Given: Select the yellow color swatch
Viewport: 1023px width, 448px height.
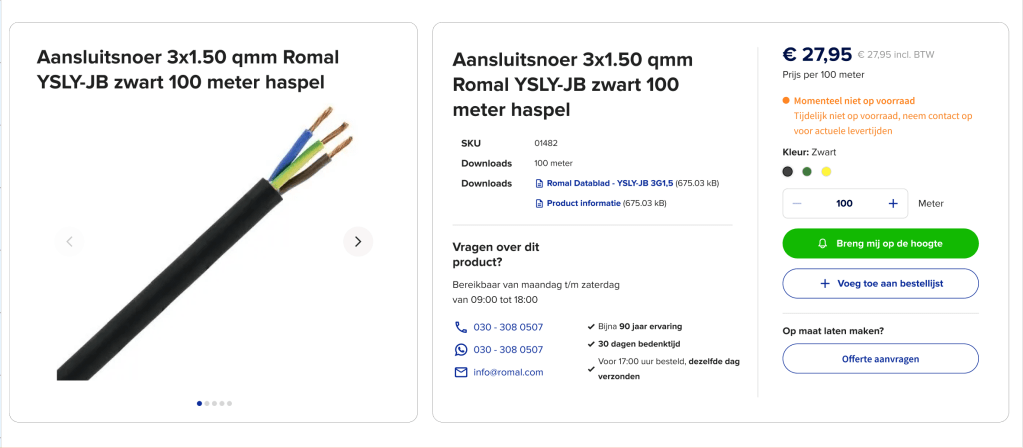Looking at the screenshot, I should (826, 171).
